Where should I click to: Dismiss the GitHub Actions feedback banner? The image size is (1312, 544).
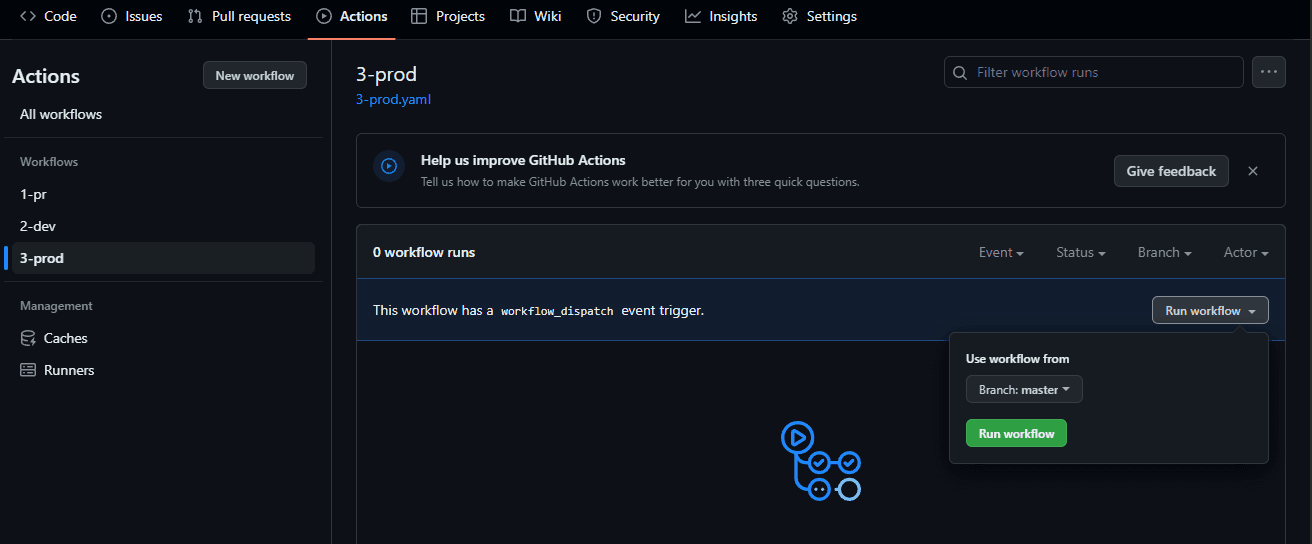(1253, 171)
